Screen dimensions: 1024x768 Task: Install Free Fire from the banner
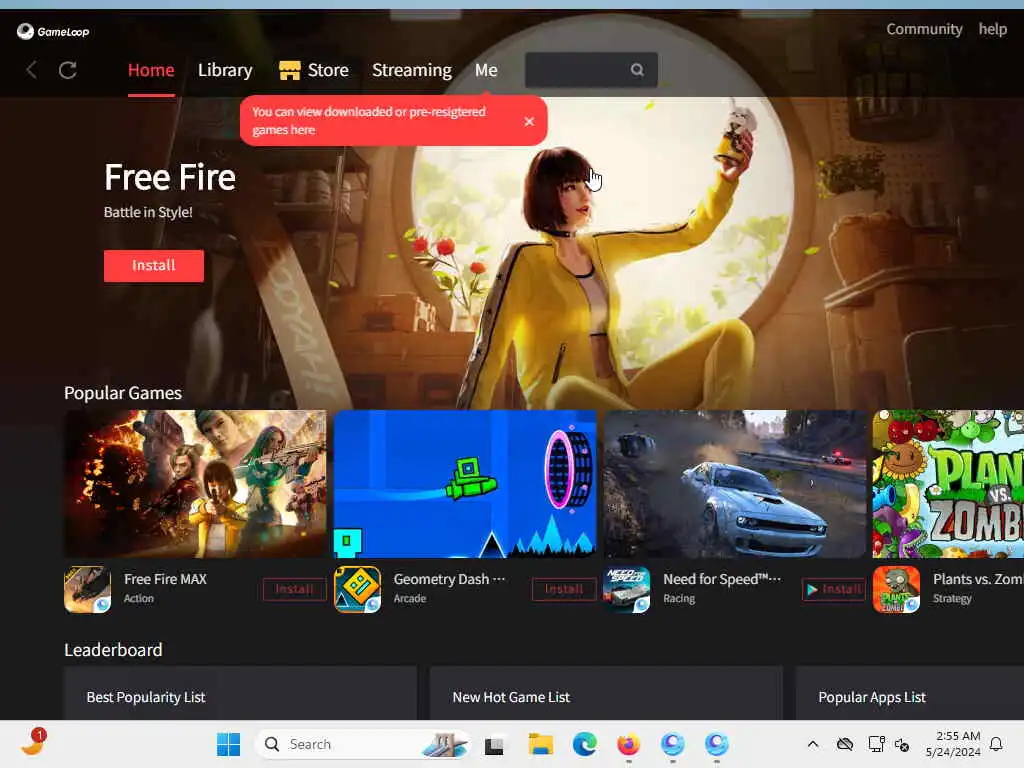click(154, 266)
